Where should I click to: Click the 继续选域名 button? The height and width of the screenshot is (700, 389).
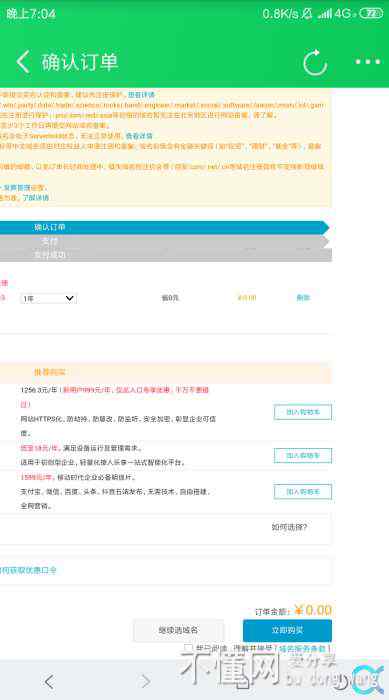coord(178,630)
